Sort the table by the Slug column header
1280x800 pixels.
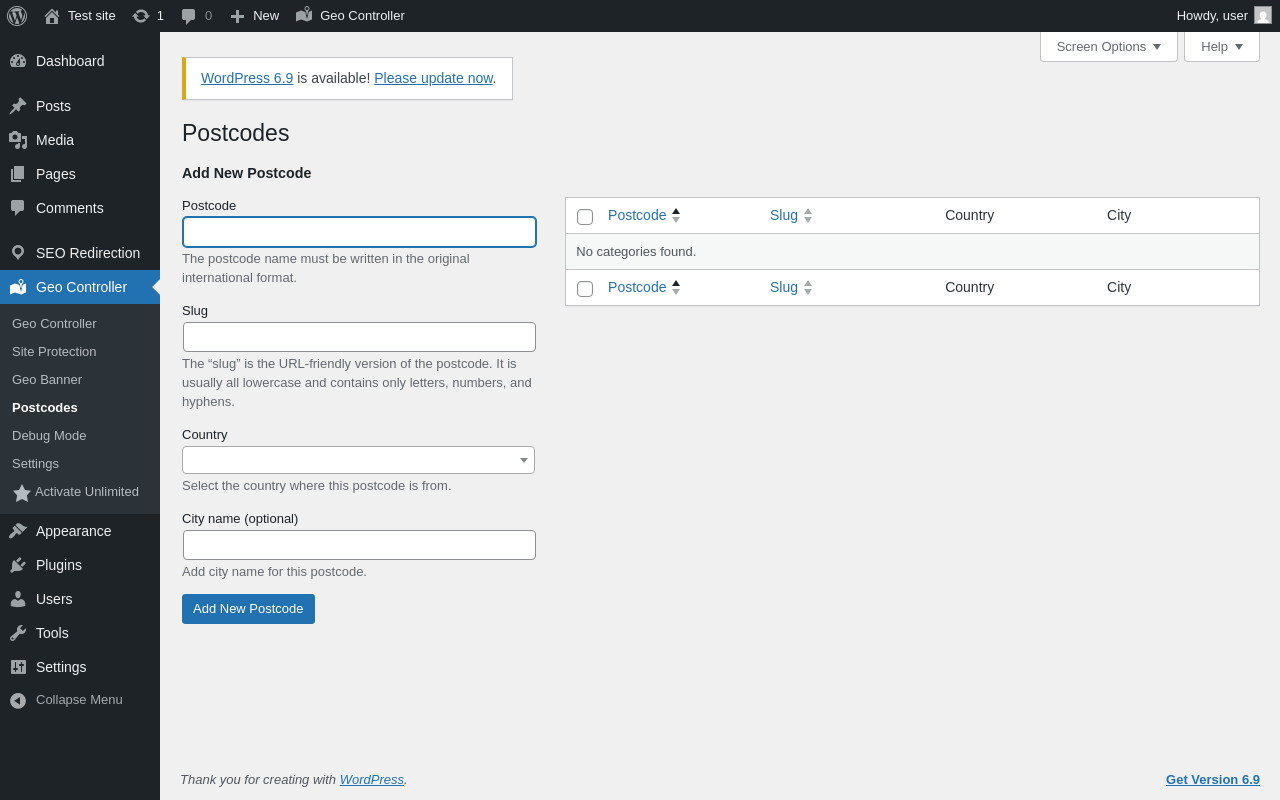784,215
